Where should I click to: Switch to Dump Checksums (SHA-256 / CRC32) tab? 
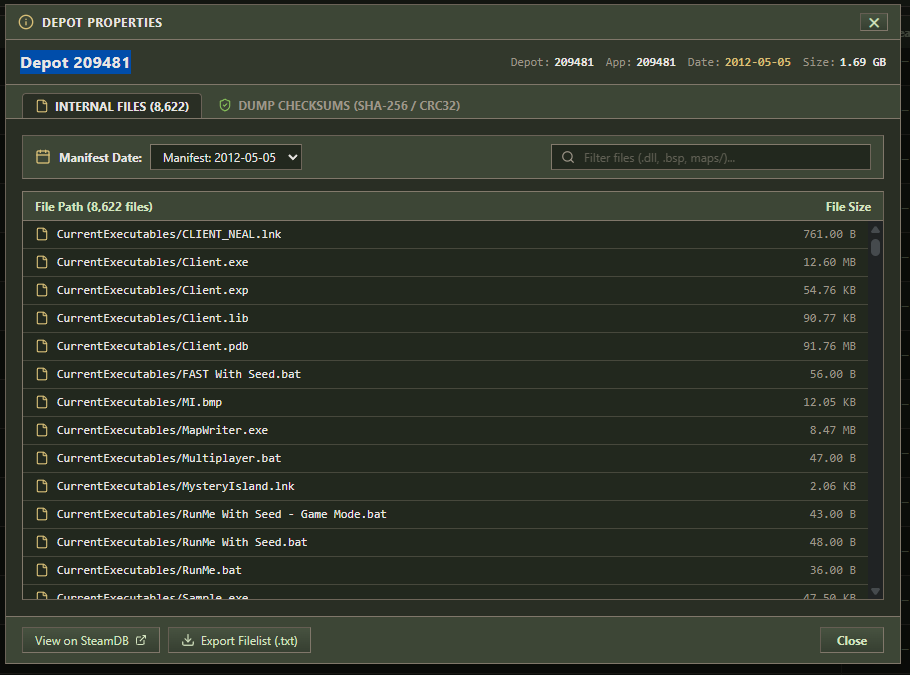point(340,106)
